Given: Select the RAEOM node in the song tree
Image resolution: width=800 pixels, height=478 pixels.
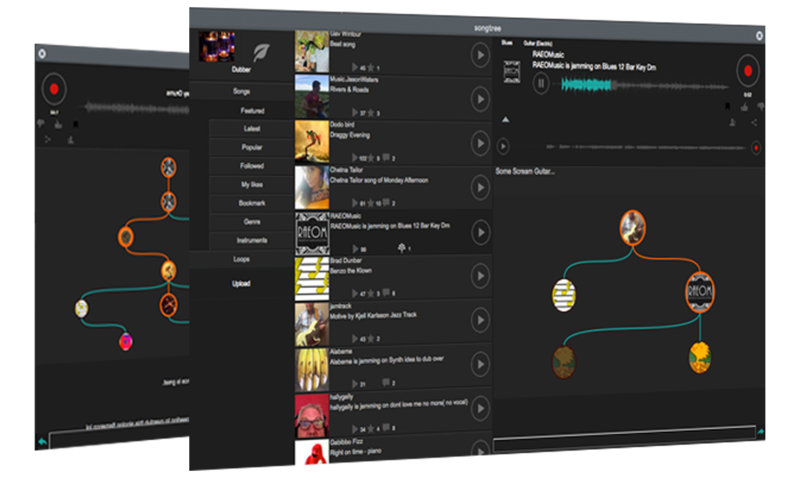Looking at the screenshot, I should (701, 293).
